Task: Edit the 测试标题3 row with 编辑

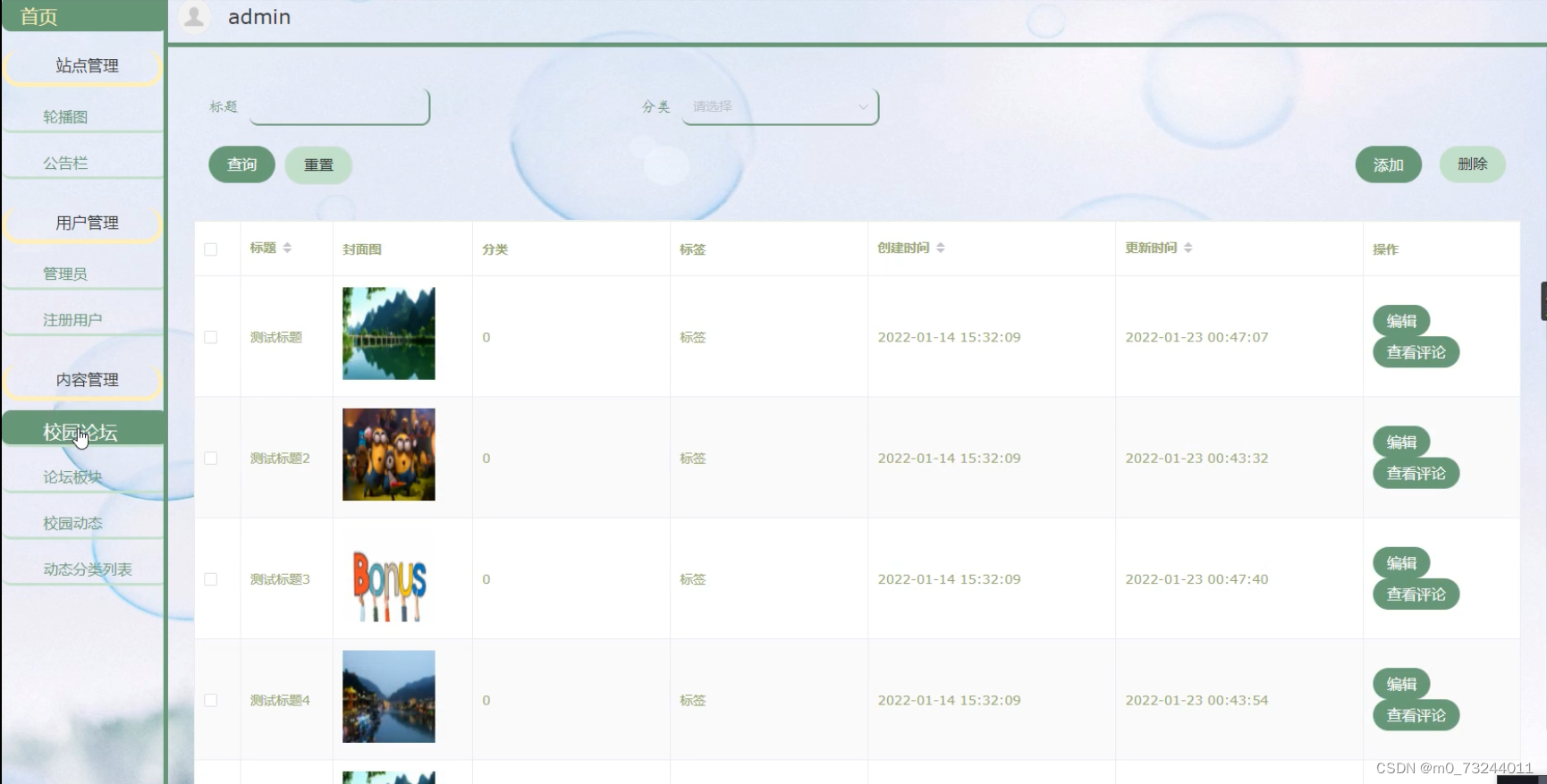Action: click(x=1401, y=563)
